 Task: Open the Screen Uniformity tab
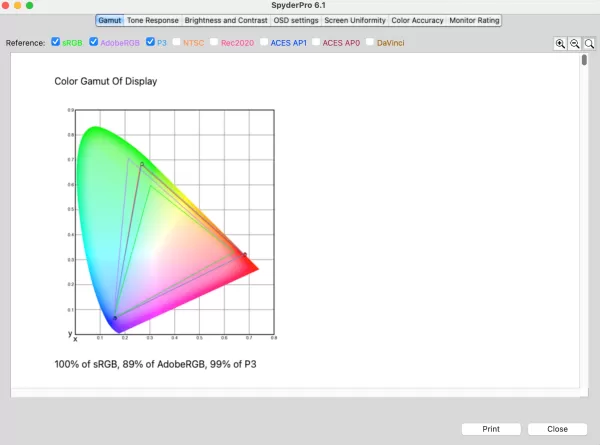[354, 20]
